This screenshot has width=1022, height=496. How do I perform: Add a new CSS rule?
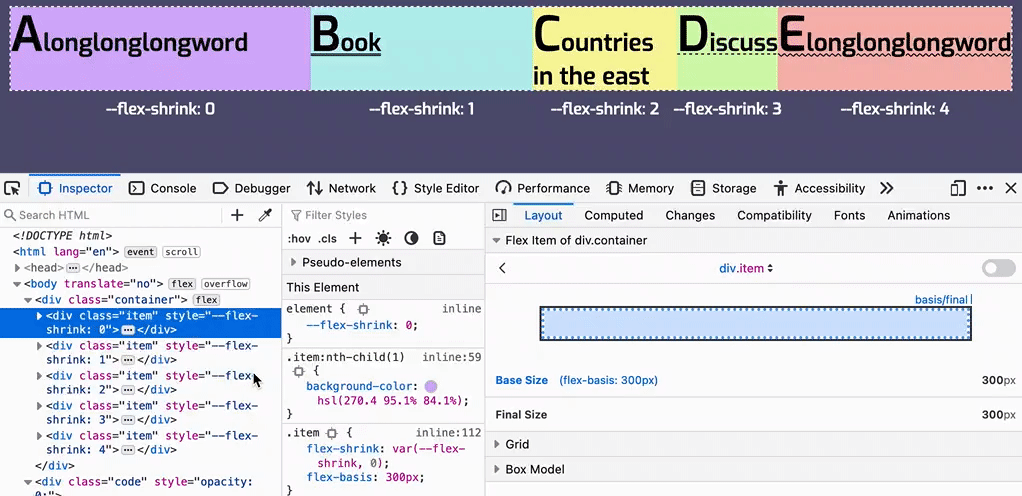pos(355,238)
